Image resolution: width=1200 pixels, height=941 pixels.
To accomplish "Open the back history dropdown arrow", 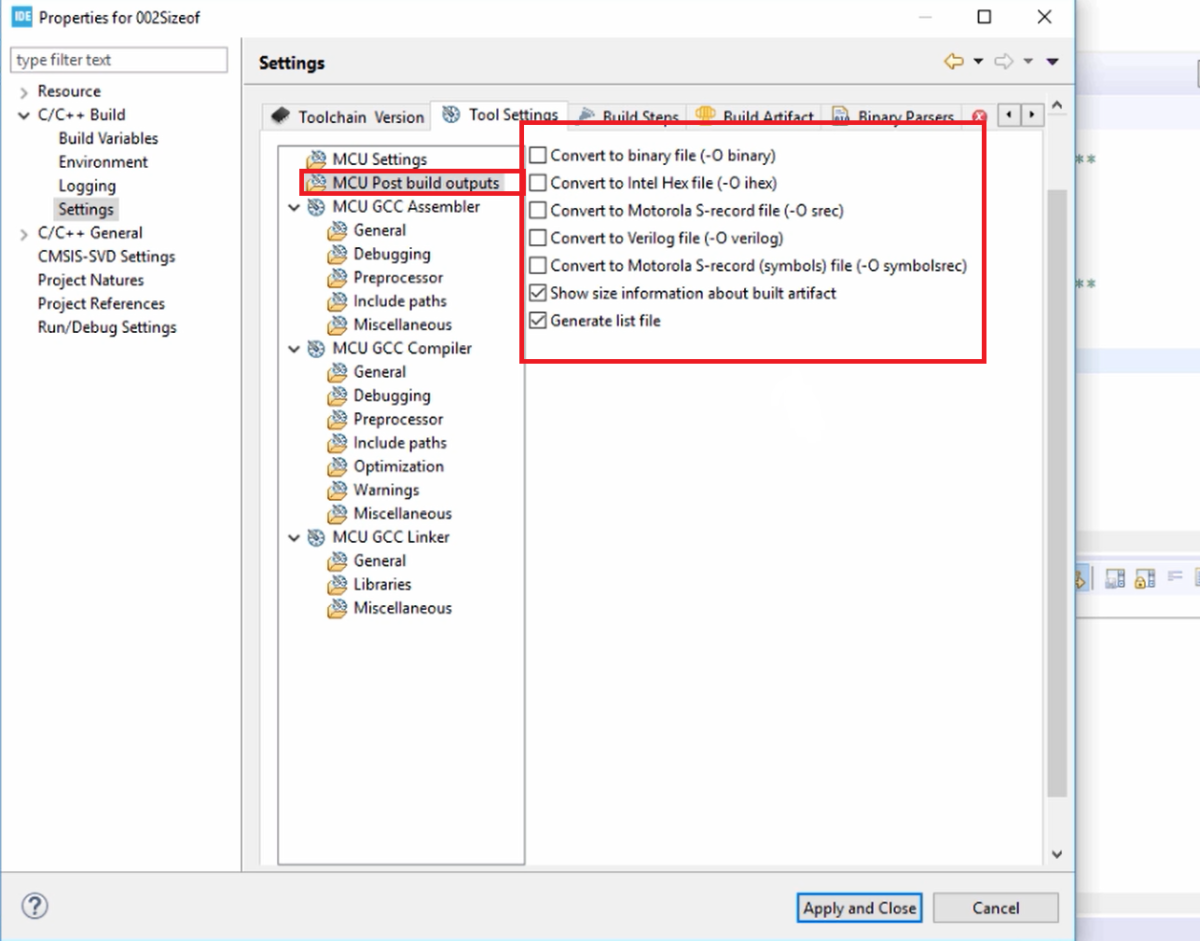I will (978, 62).
